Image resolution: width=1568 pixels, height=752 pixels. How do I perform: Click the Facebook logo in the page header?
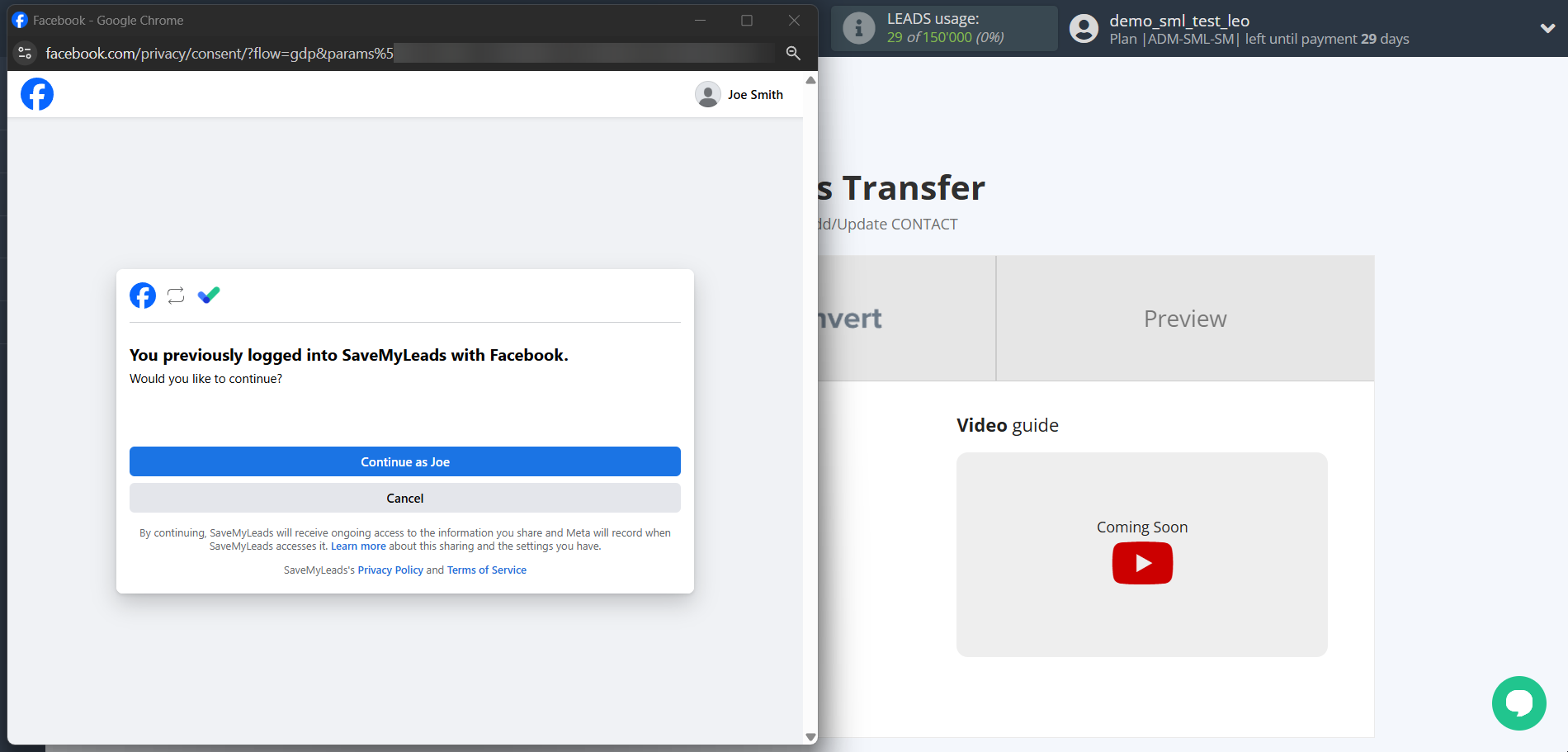pyautogui.click(x=37, y=94)
